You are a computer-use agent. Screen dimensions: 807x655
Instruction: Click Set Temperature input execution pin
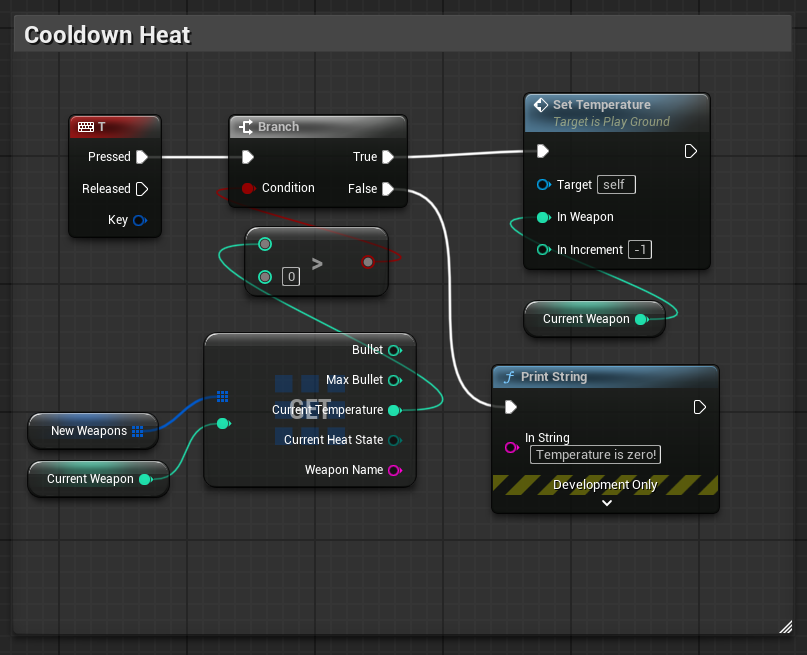pos(542,151)
